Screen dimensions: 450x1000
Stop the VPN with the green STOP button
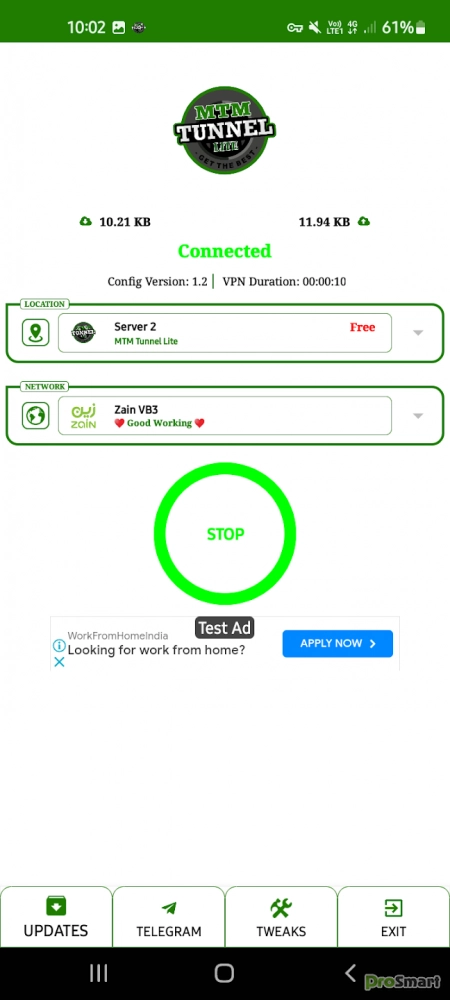tap(225, 534)
